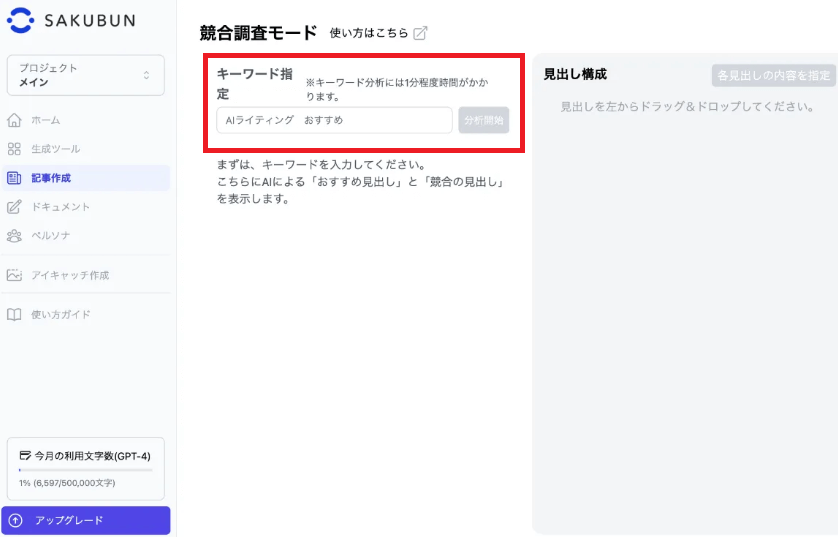Image resolution: width=838 pixels, height=537 pixels.
Task: Click the キーワード指定 label
Action: [255, 84]
